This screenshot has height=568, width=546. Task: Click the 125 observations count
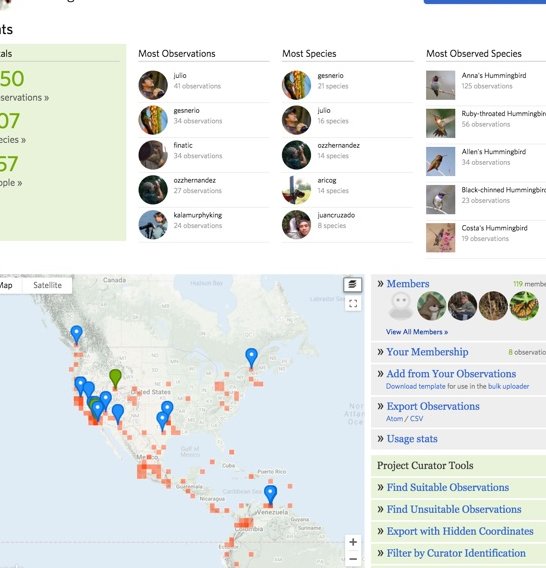[487, 86]
